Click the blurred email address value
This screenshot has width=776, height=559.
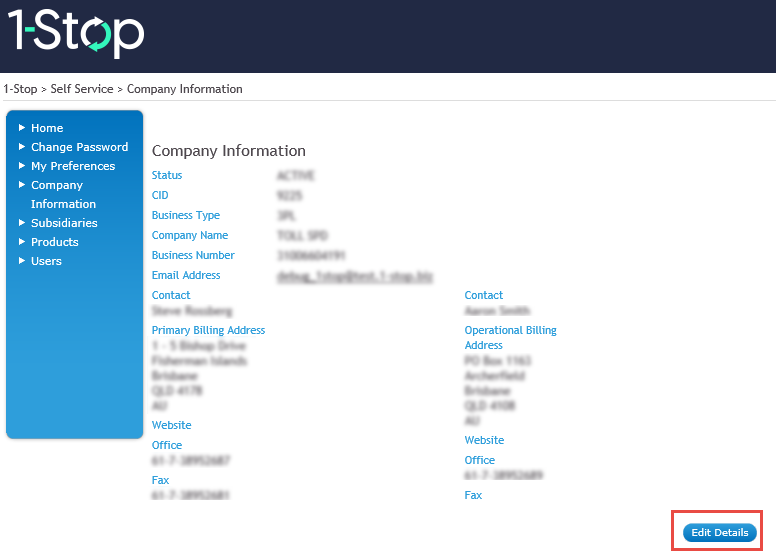click(354, 276)
